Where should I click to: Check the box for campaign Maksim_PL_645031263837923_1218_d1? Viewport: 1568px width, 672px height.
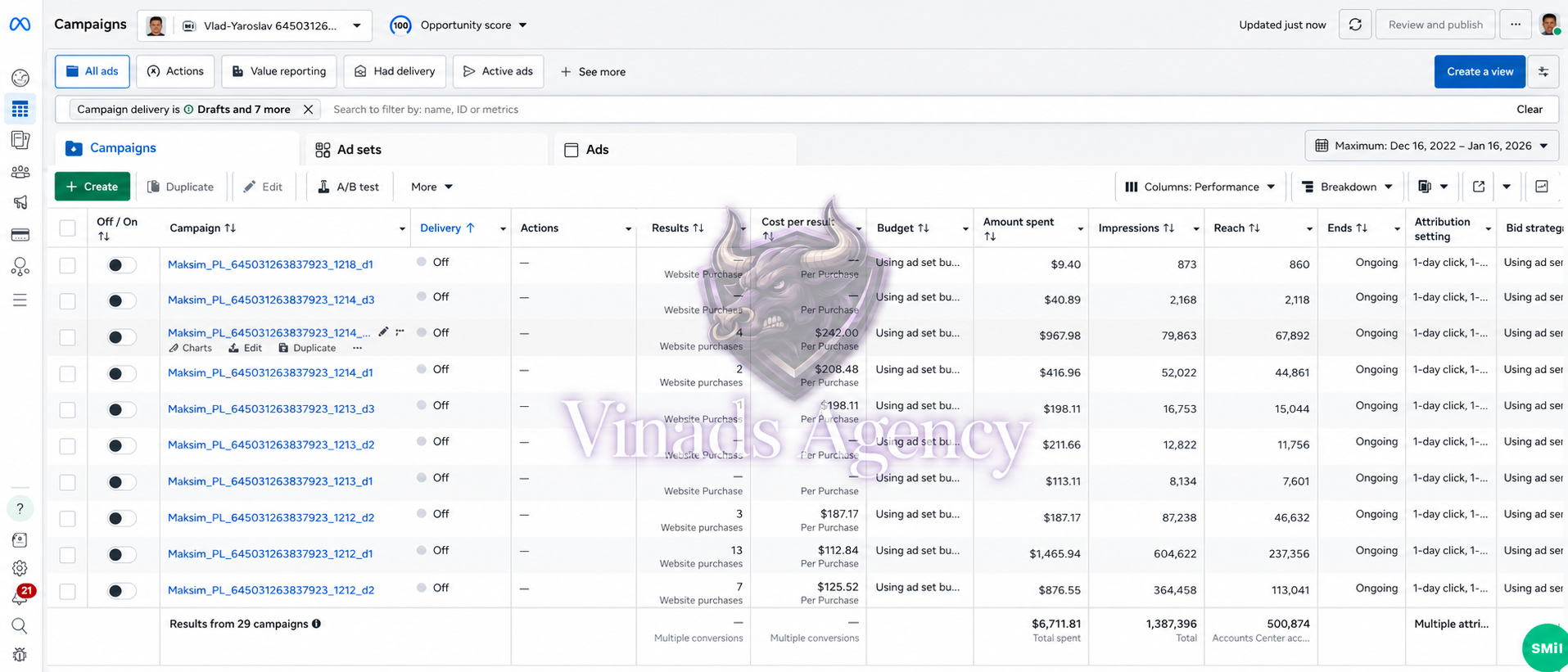[x=67, y=265]
